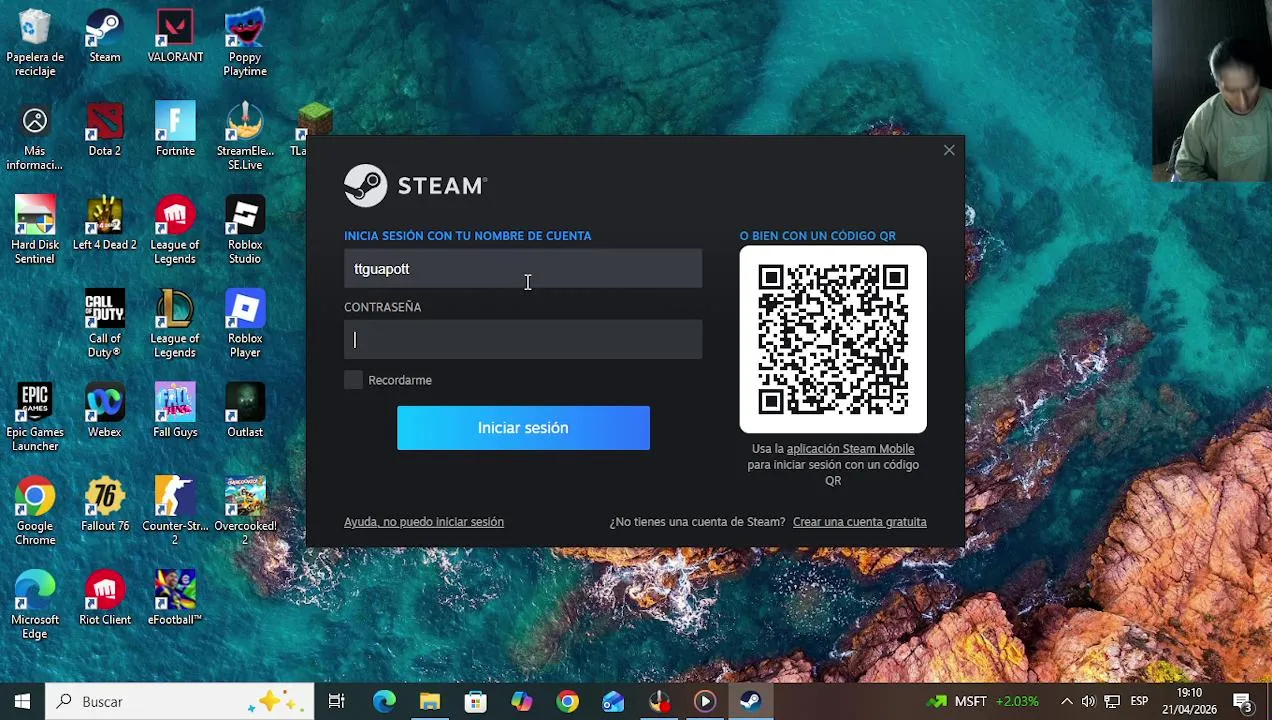The width and height of the screenshot is (1272, 720).
Task: Select the Overcooked! 2 desktop icon
Action: point(245,513)
